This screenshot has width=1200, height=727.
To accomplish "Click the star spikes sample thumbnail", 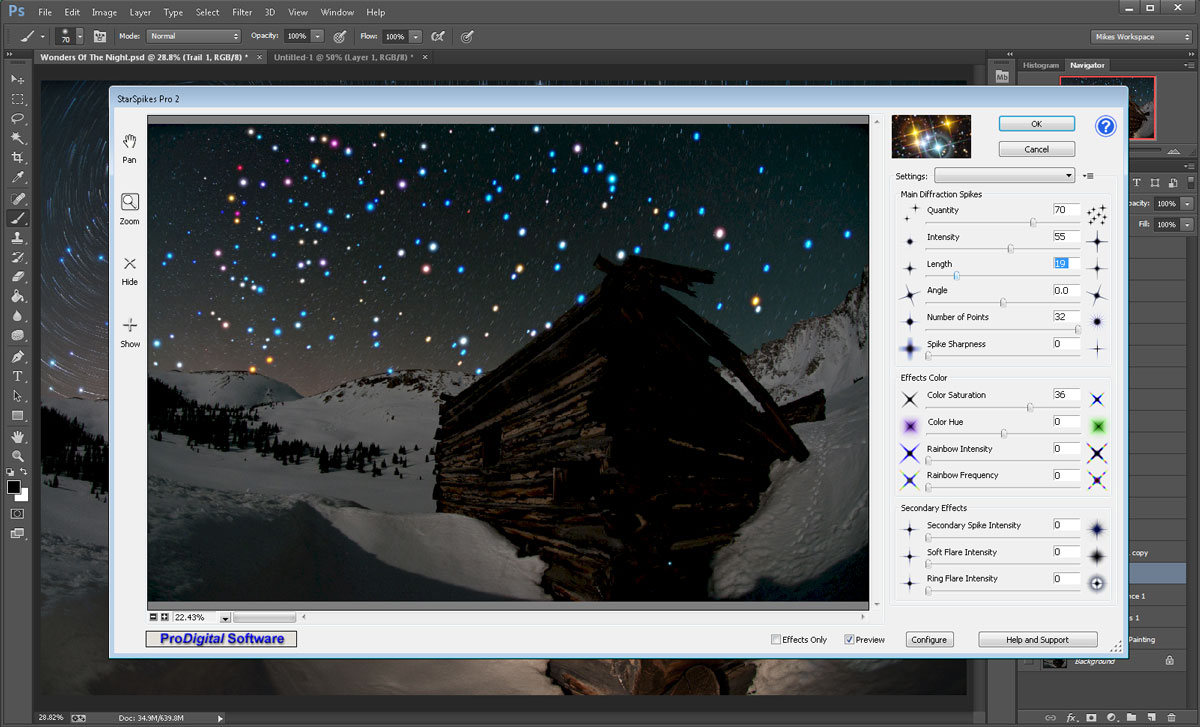I will click(x=932, y=136).
